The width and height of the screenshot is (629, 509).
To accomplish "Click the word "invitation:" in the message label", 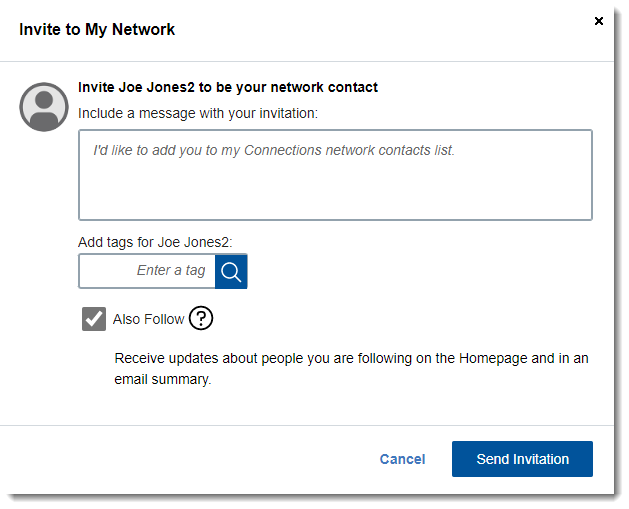I will 284,113.
